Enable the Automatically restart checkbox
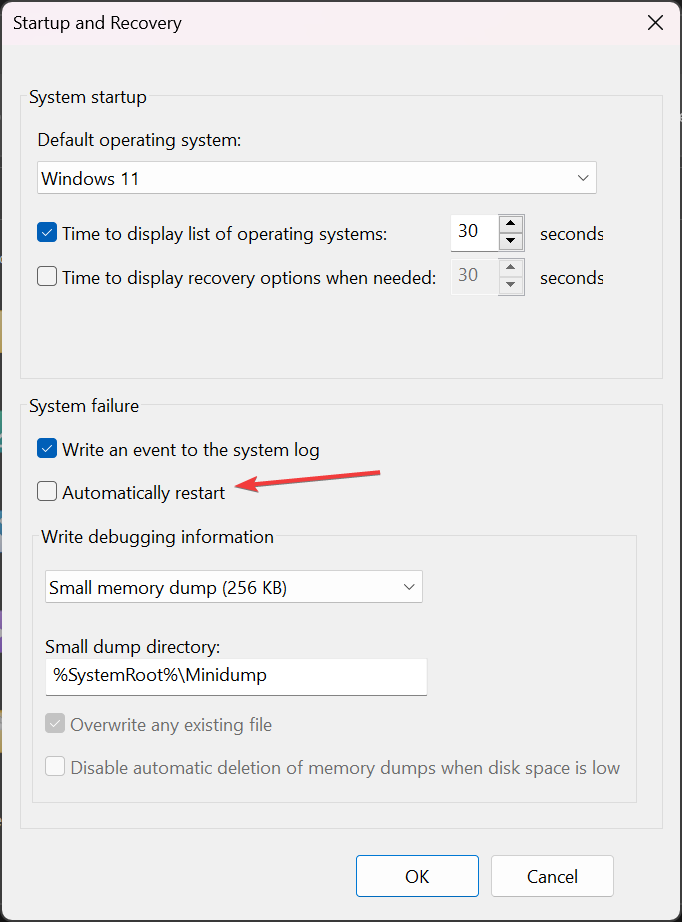682x922 pixels. pyautogui.click(x=47, y=491)
